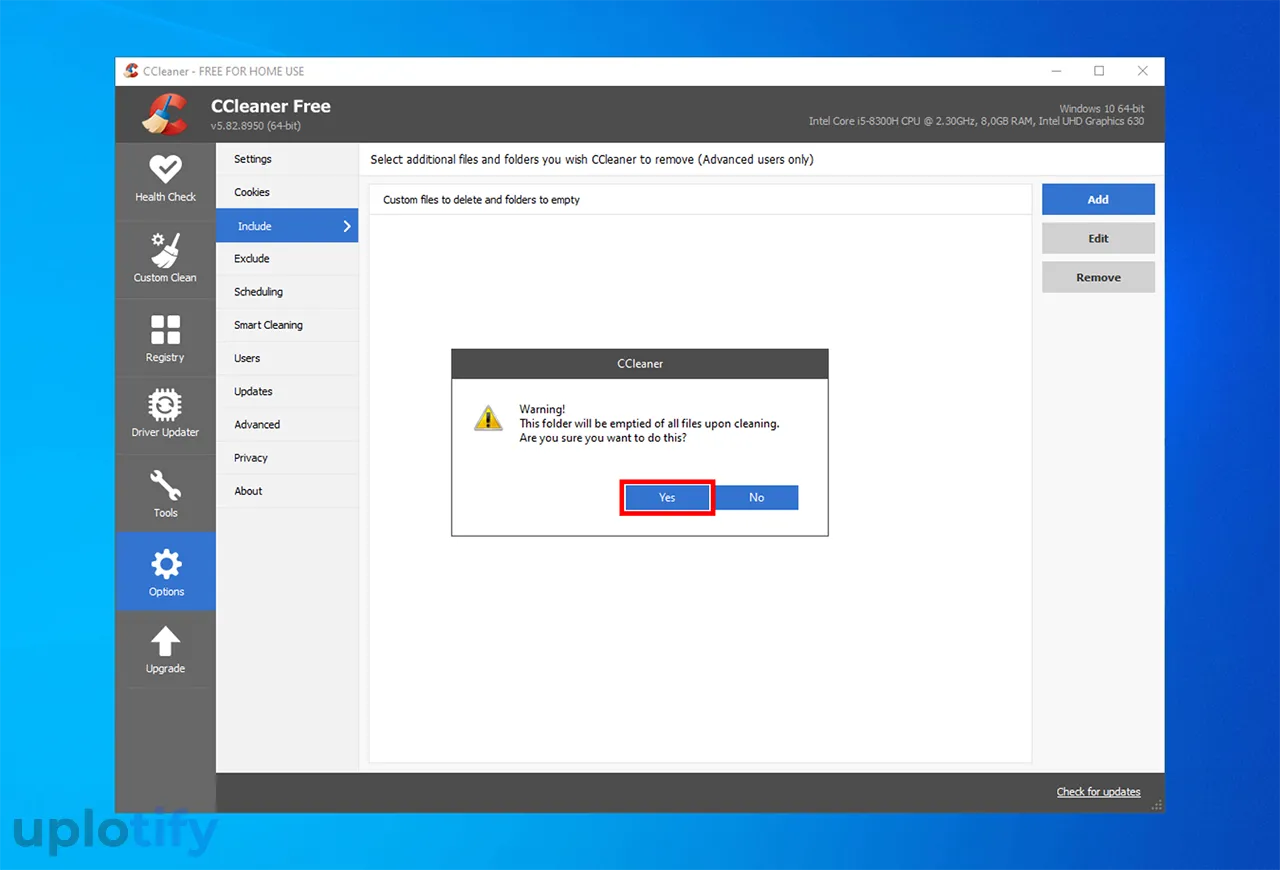
Task: Open the Scheduling options page
Action: click(x=287, y=292)
